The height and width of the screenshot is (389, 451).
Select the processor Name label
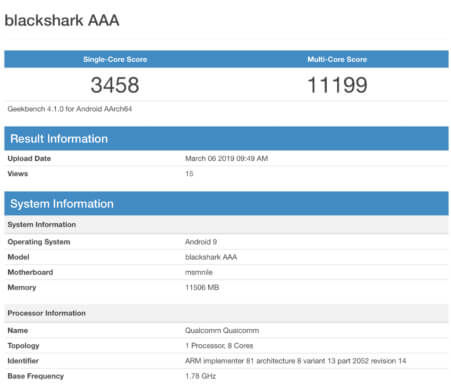[18, 330]
